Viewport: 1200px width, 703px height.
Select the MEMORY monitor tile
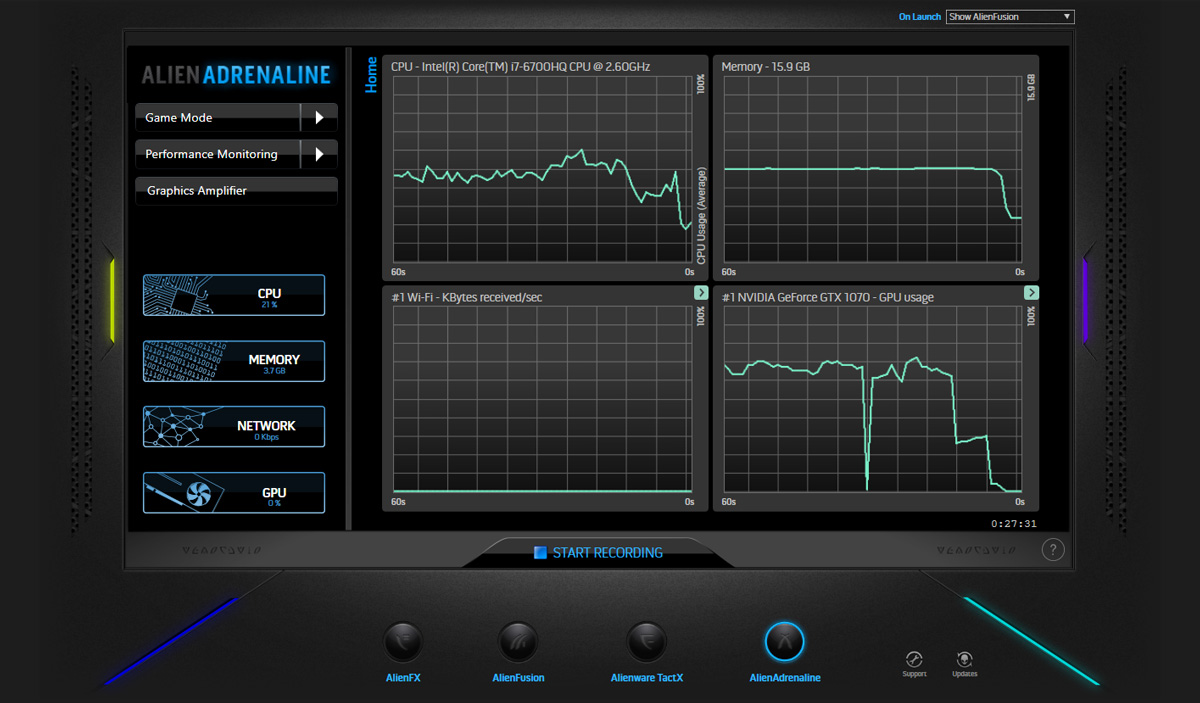click(234, 361)
